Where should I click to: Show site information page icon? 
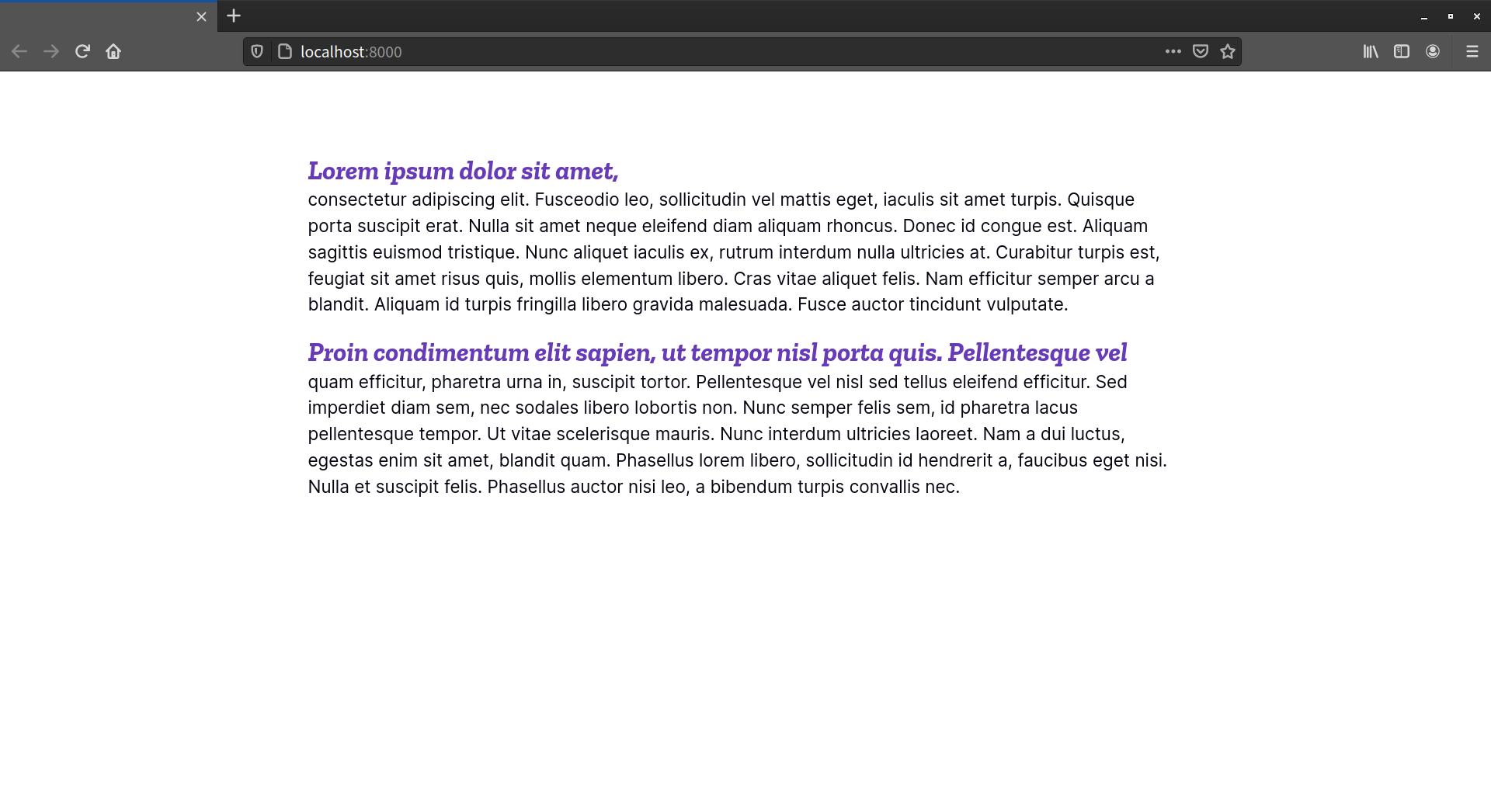(285, 51)
